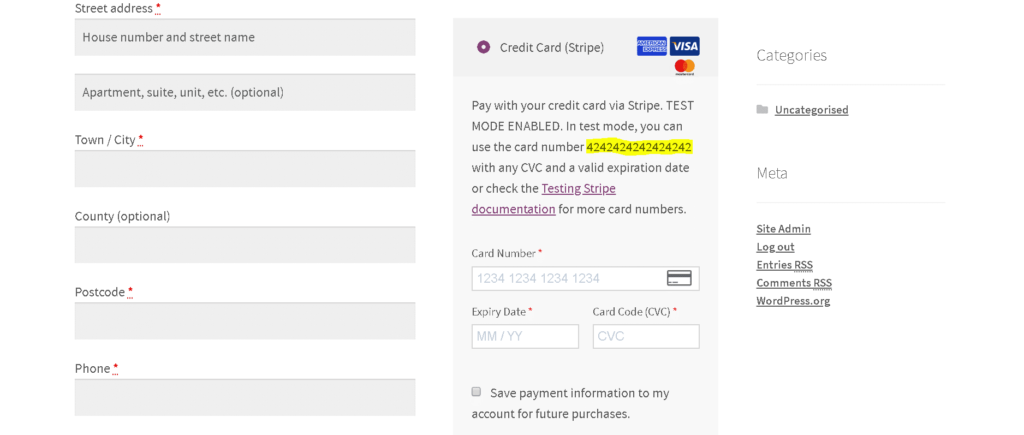The height and width of the screenshot is (435, 1024).
Task: Click the Card Code CVC field
Action: coord(646,336)
